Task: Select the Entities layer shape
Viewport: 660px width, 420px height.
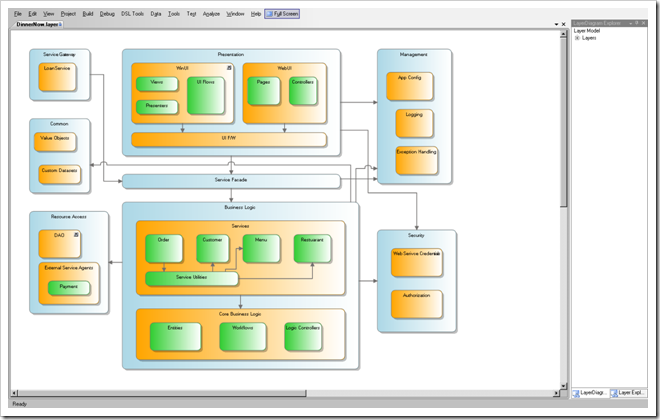Action: tap(175, 337)
